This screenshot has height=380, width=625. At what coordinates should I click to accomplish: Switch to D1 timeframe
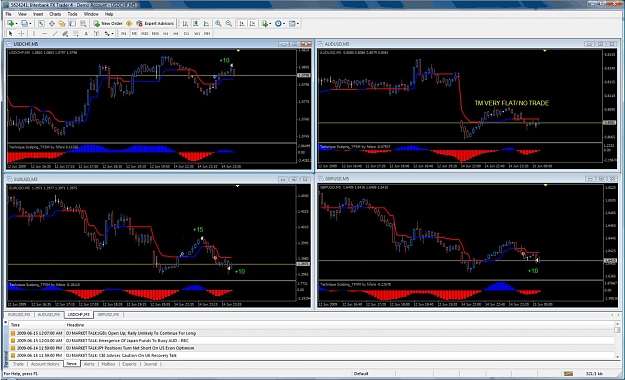click(186, 33)
